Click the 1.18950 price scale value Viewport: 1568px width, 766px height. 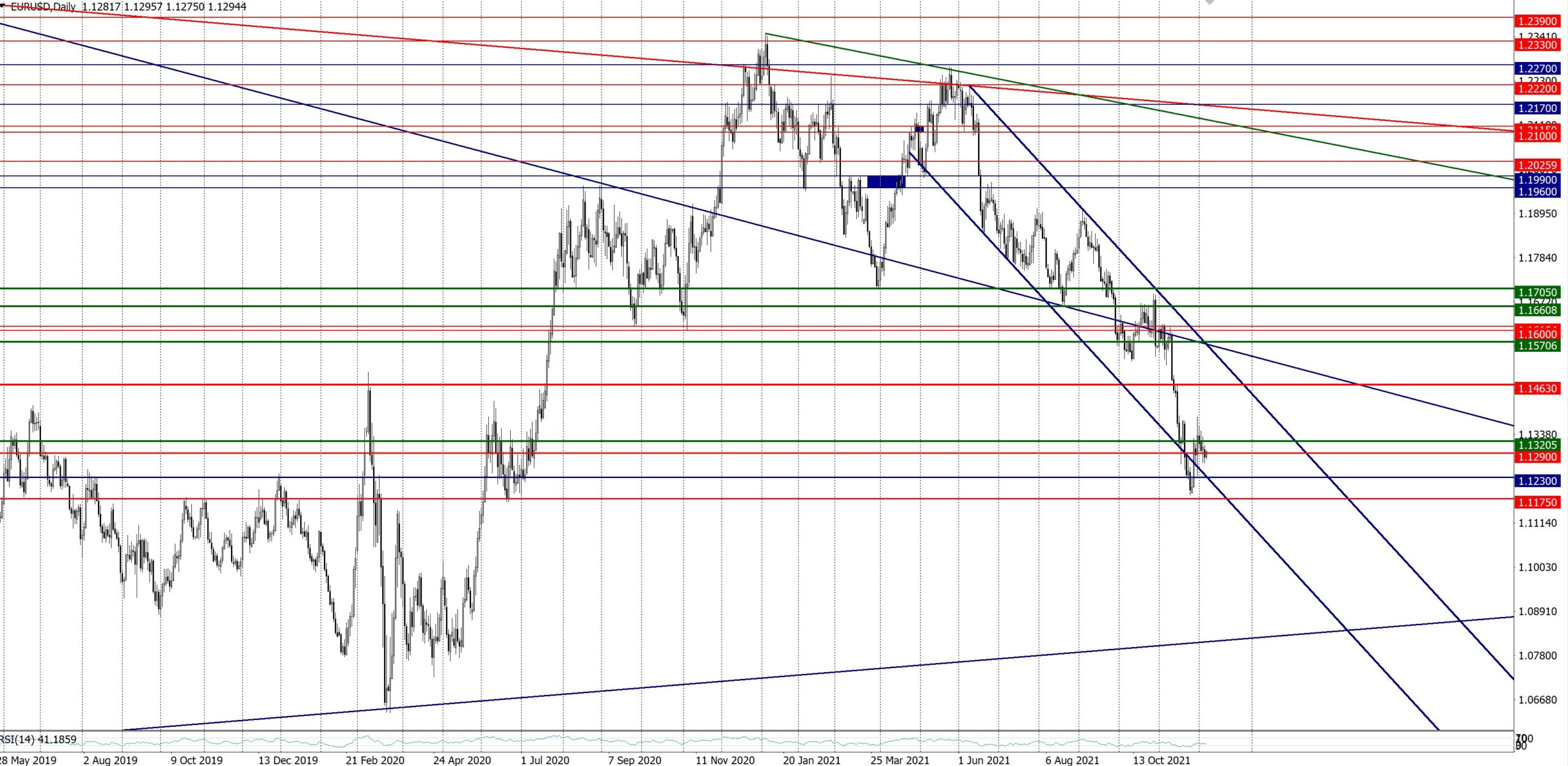[x=1537, y=214]
